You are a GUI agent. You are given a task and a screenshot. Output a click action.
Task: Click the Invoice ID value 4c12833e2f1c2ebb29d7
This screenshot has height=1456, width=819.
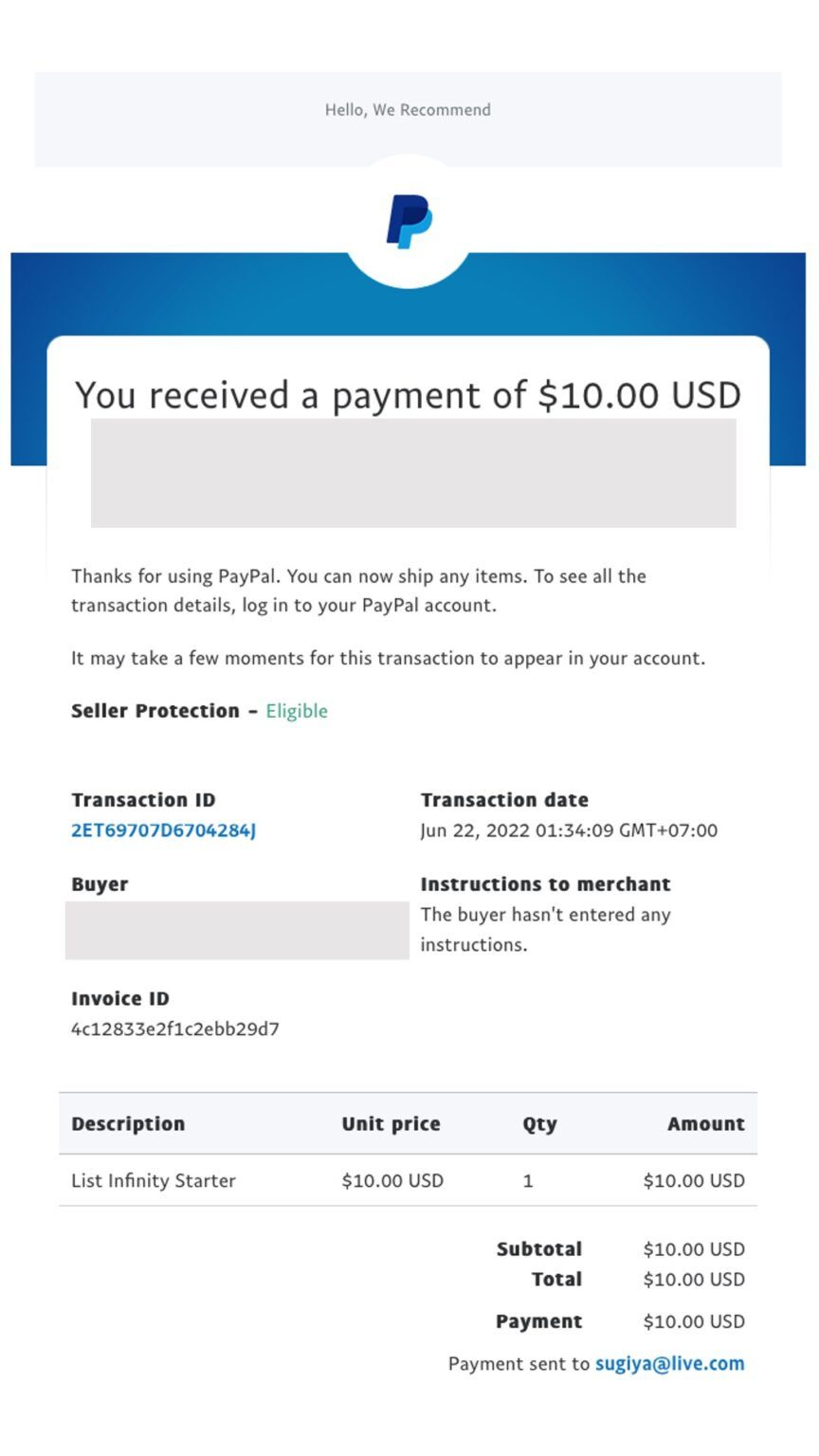tap(175, 1028)
